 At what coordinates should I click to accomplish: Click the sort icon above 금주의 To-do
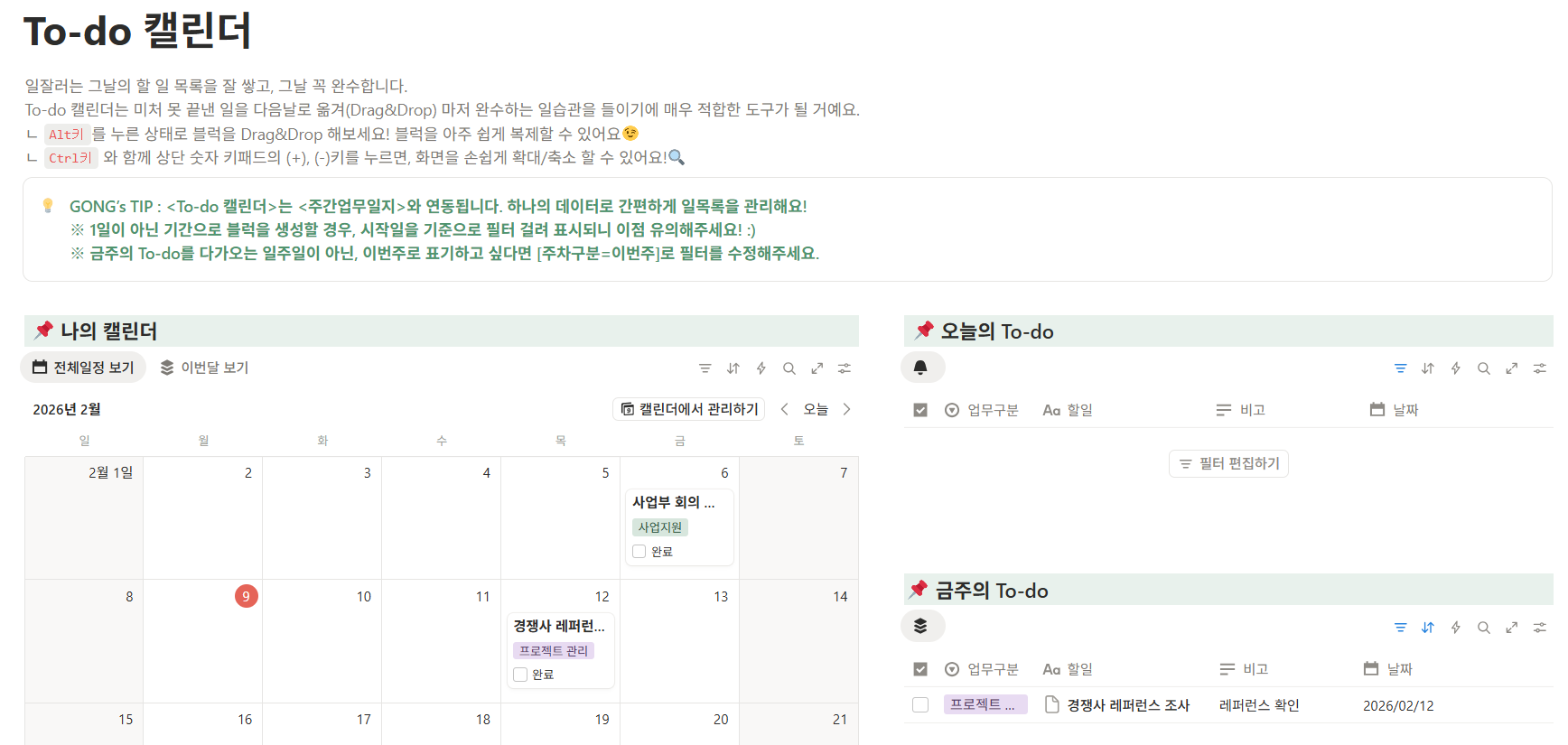point(1428,627)
